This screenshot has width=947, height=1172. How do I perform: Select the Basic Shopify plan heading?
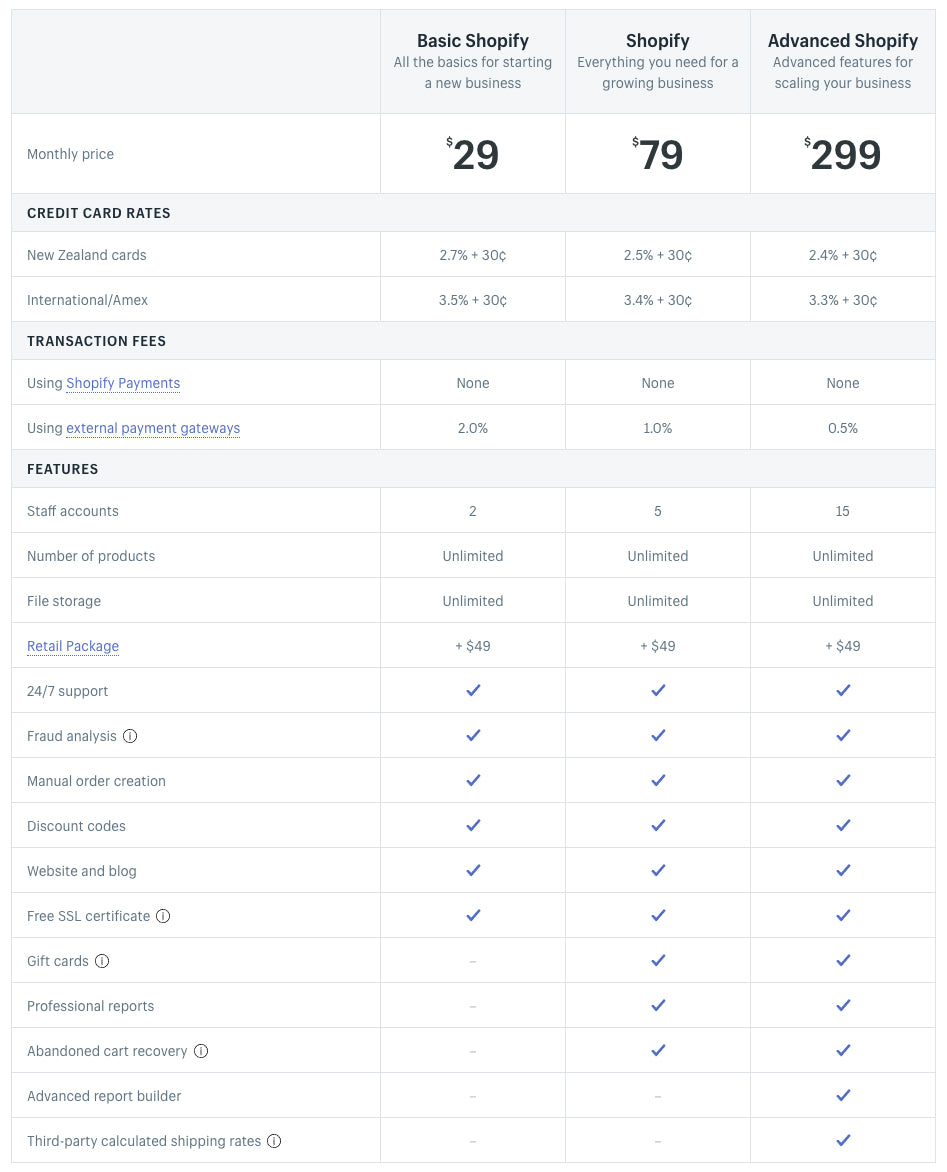473,41
